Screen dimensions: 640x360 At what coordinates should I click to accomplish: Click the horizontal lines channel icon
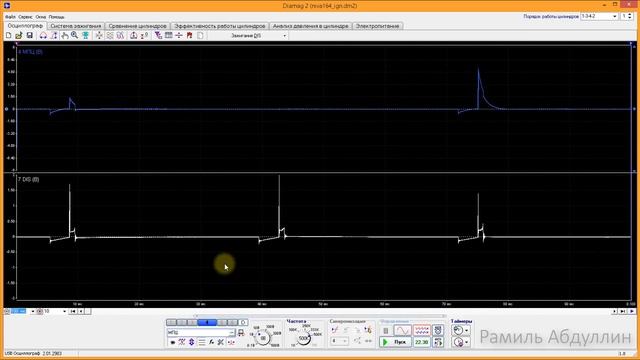pyautogui.click(x=202, y=342)
